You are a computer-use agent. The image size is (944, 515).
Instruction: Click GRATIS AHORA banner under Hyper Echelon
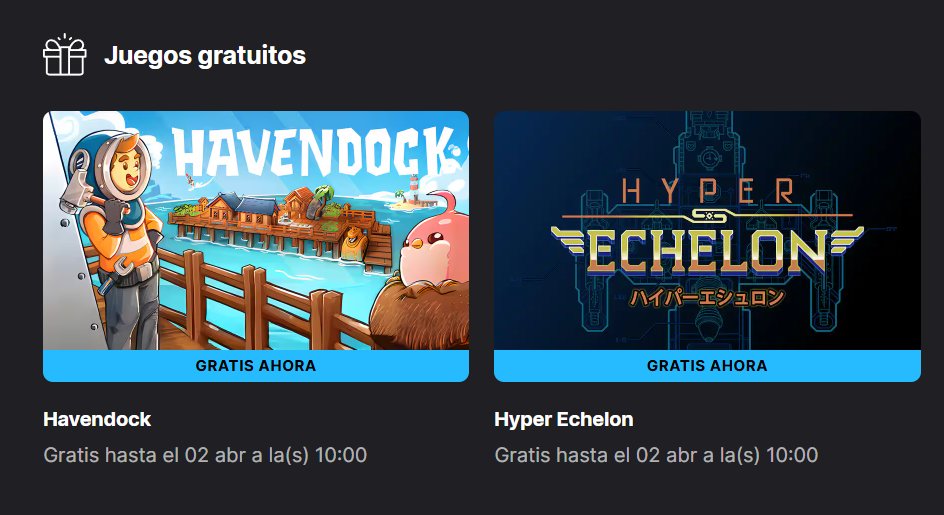707,366
